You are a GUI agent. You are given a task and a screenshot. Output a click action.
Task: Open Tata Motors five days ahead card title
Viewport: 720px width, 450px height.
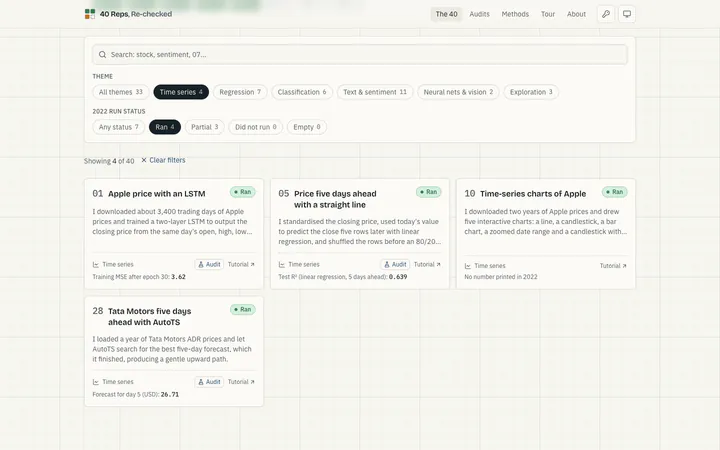[x=150, y=317]
